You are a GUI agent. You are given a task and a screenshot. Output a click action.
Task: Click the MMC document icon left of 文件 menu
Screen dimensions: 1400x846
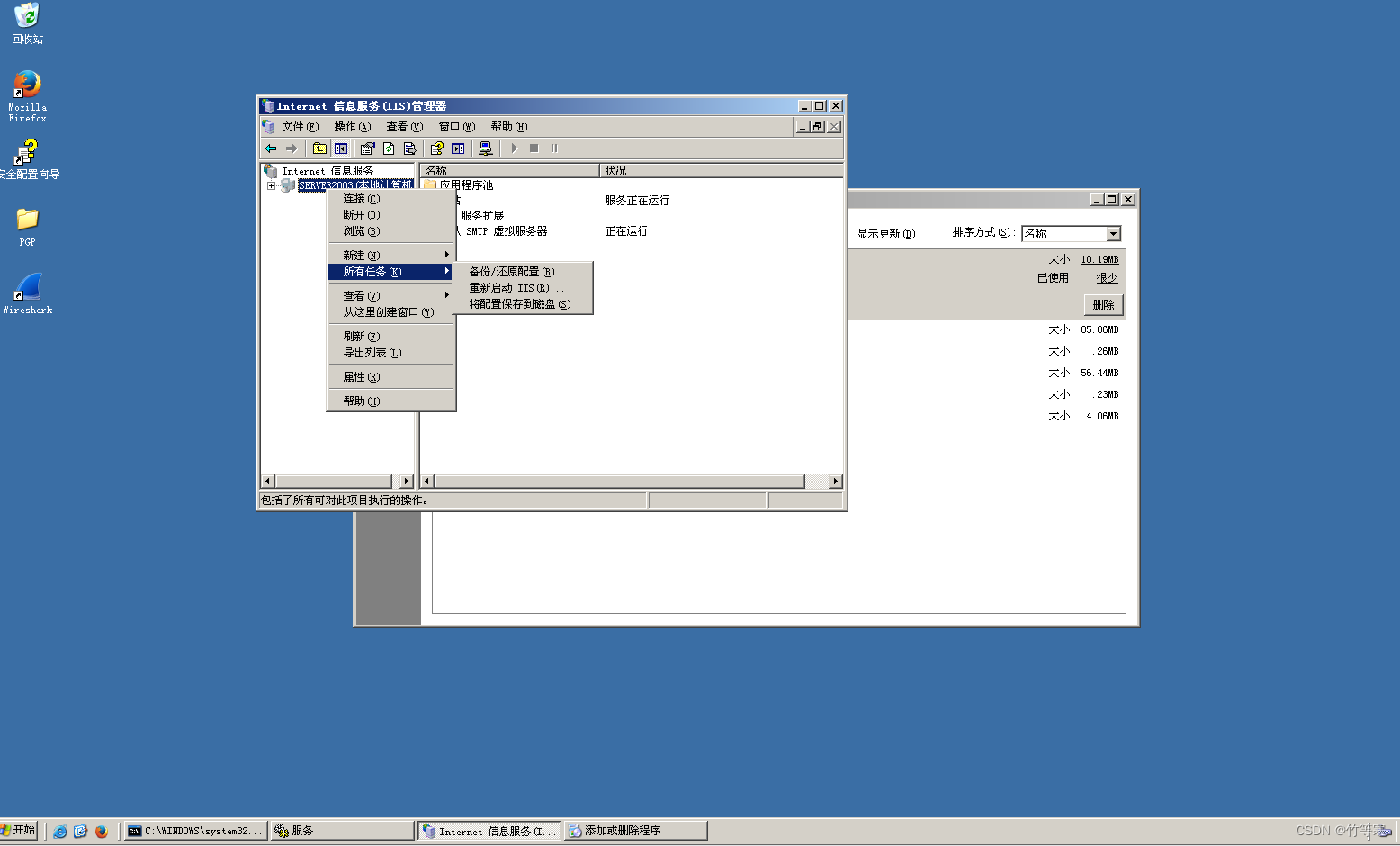[x=268, y=127]
